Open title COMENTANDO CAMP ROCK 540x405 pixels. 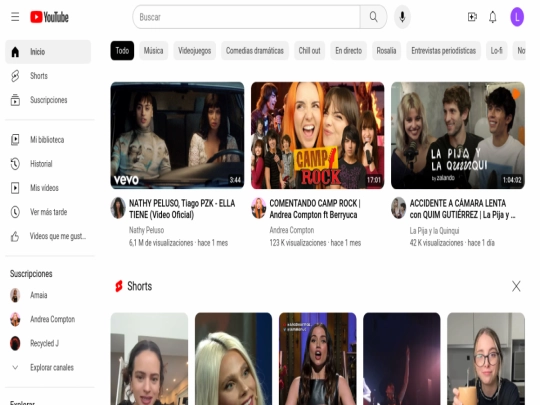[315, 209]
